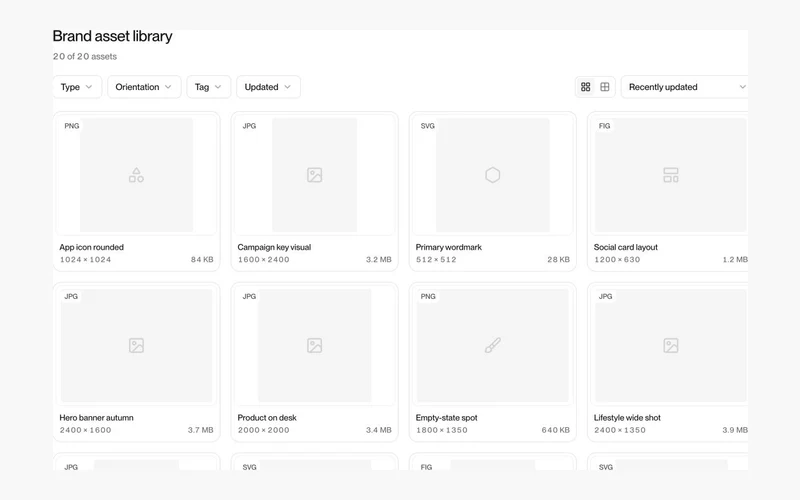Open the Lifestyle wide shot title
The image size is (800, 500).
pyautogui.click(x=627, y=417)
